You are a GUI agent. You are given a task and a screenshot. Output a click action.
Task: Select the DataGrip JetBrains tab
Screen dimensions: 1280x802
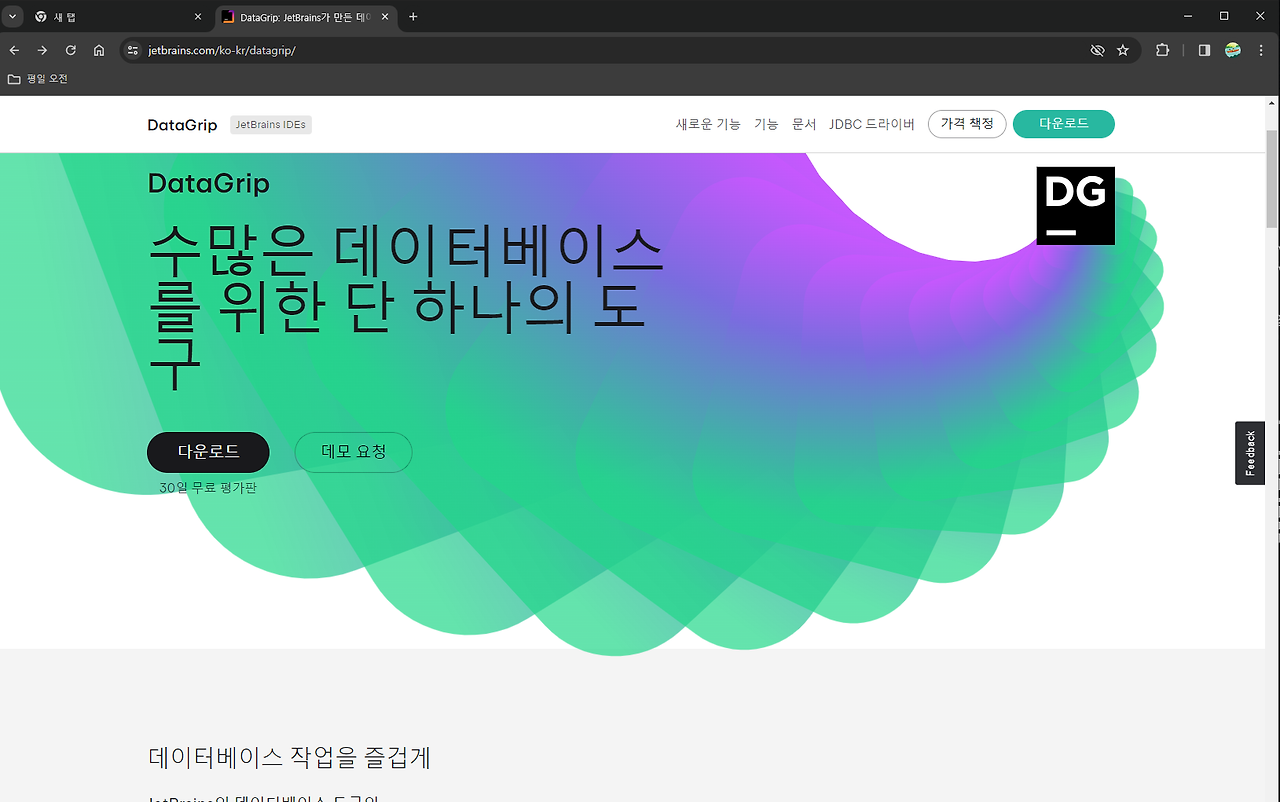tap(305, 17)
